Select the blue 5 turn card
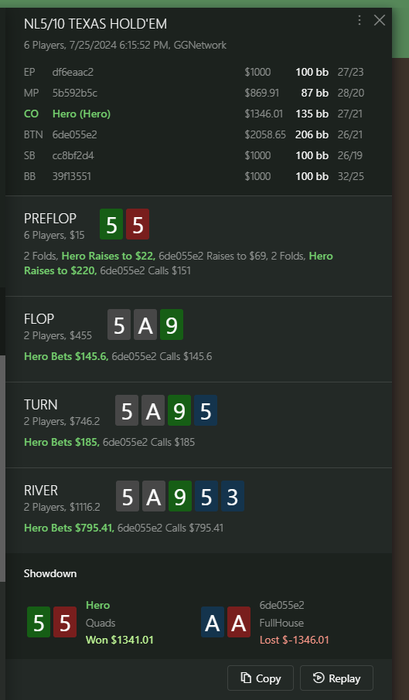Image resolution: width=409 pixels, height=700 pixels. (205, 410)
